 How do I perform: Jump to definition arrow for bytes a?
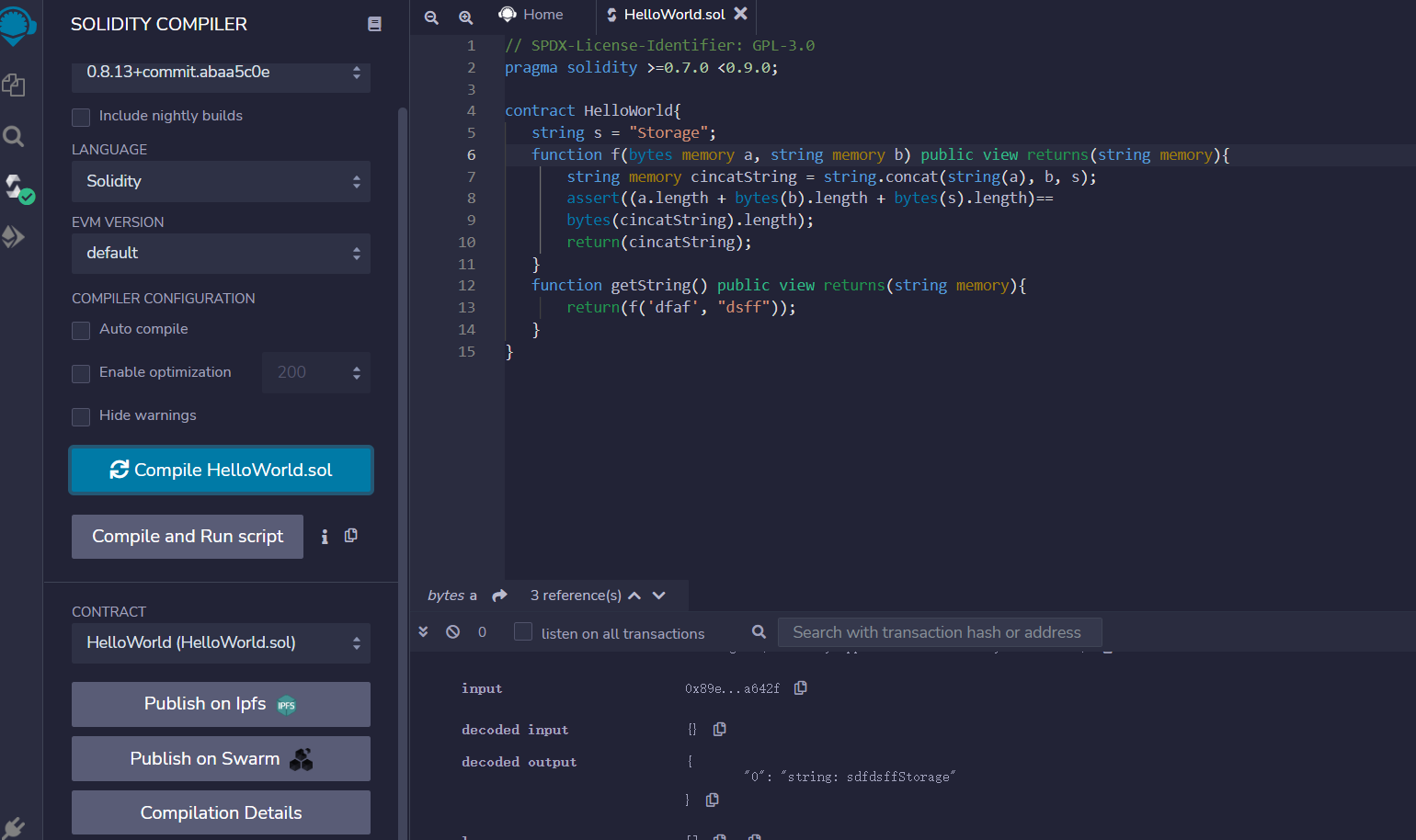coord(499,596)
